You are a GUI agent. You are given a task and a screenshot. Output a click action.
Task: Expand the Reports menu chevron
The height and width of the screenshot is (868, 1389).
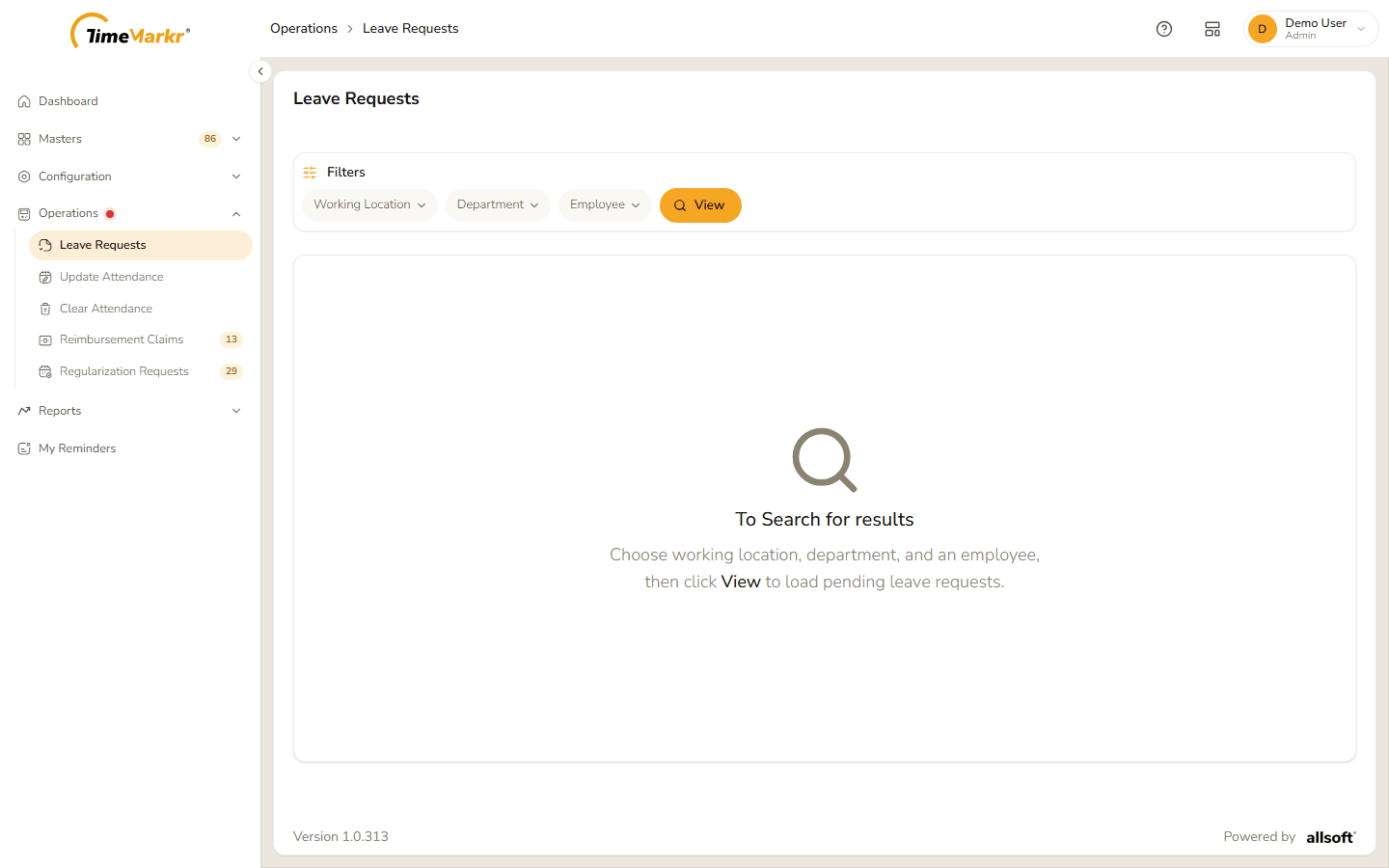click(236, 411)
